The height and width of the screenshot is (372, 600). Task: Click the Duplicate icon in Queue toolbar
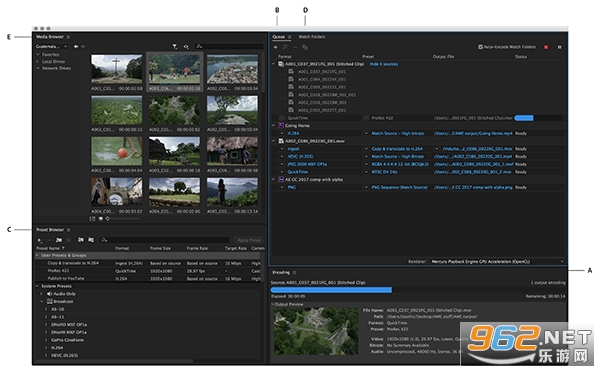(305, 47)
